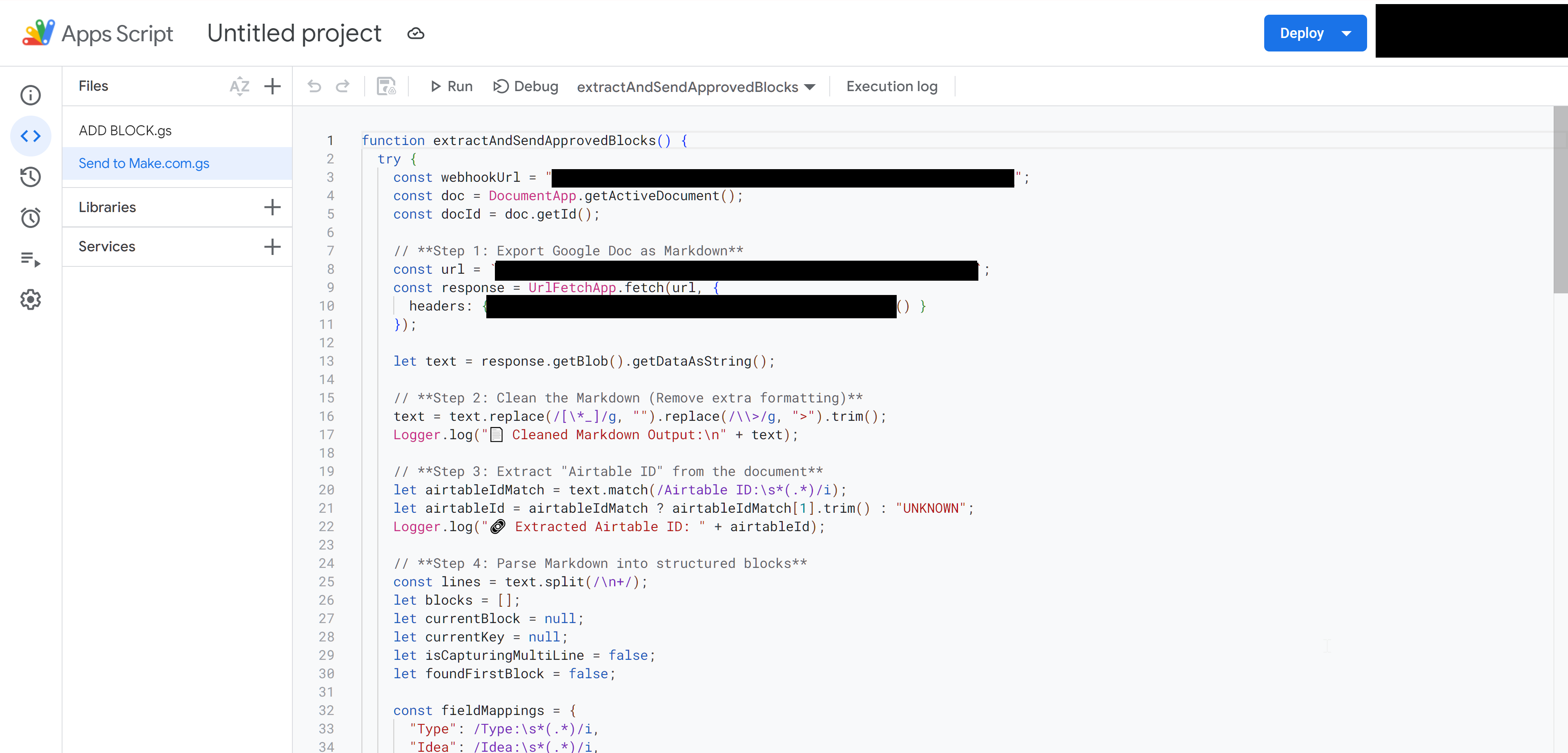
Task: Click the undo arrow in toolbar
Action: [314, 87]
